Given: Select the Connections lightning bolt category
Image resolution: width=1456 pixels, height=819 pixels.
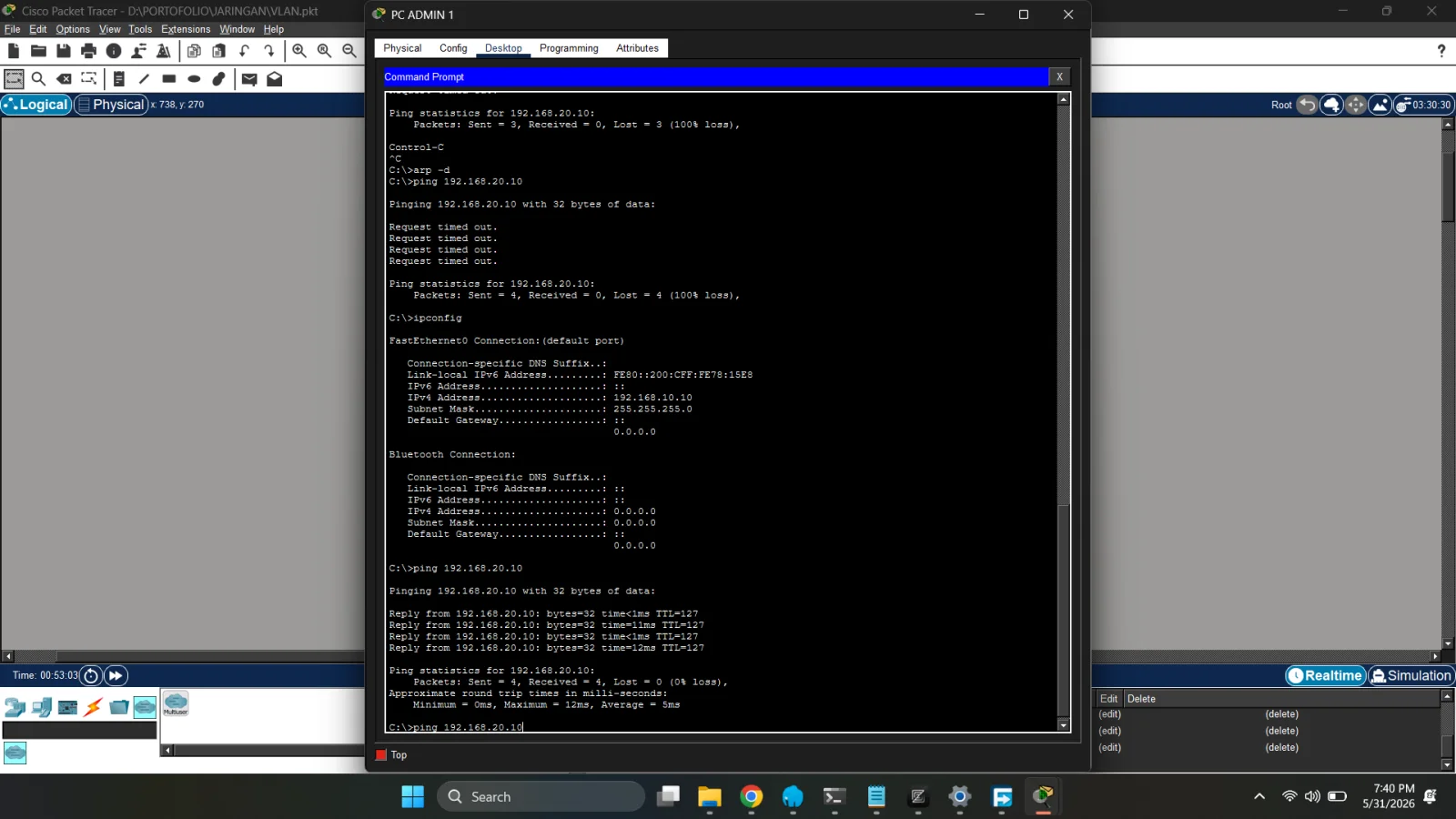Looking at the screenshot, I should pyautogui.click(x=93, y=707).
